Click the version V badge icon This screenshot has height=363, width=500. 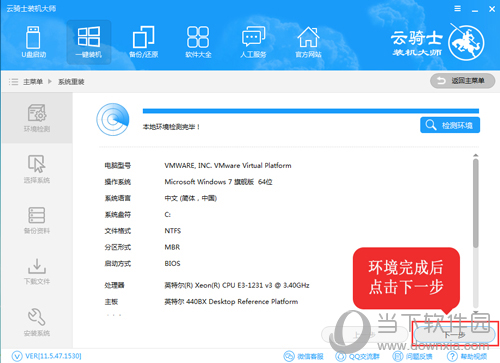point(17,356)
